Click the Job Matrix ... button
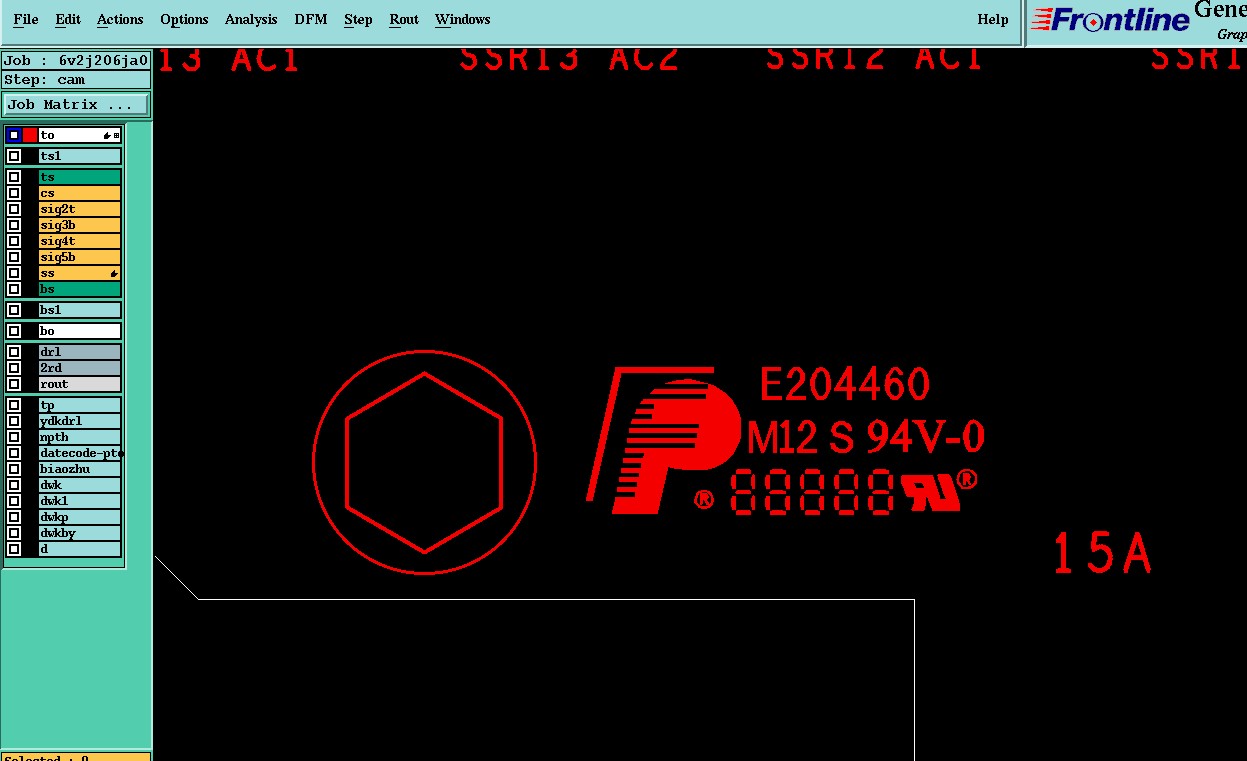 coord(76,104)
